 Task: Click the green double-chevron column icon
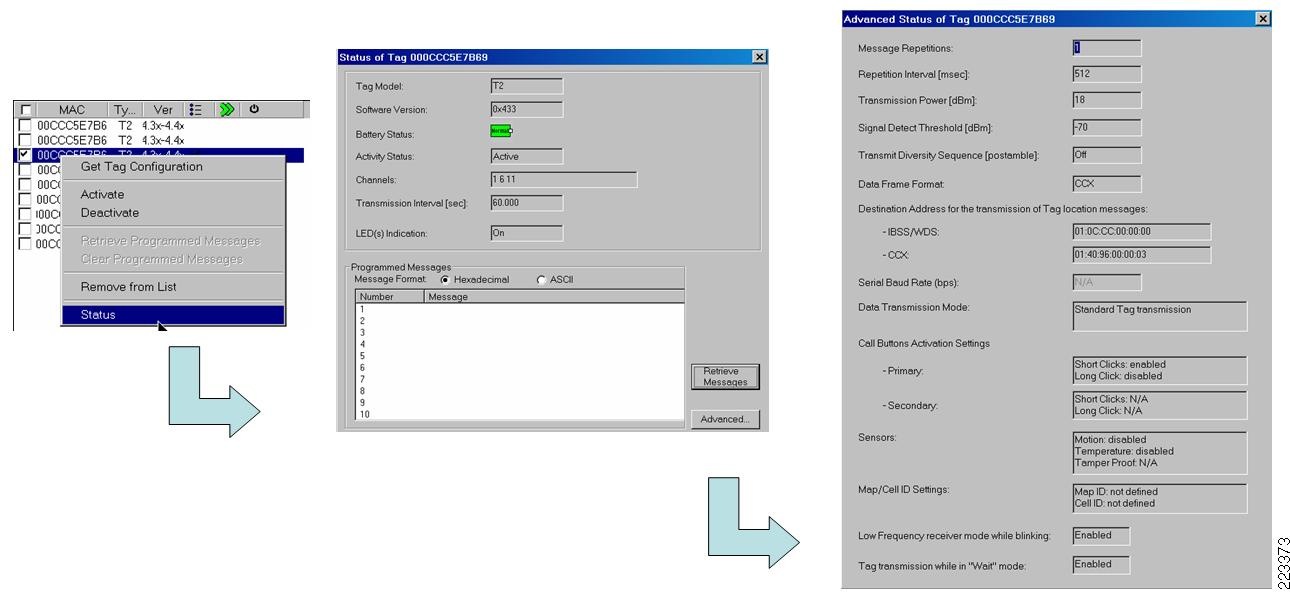(226, 109)
